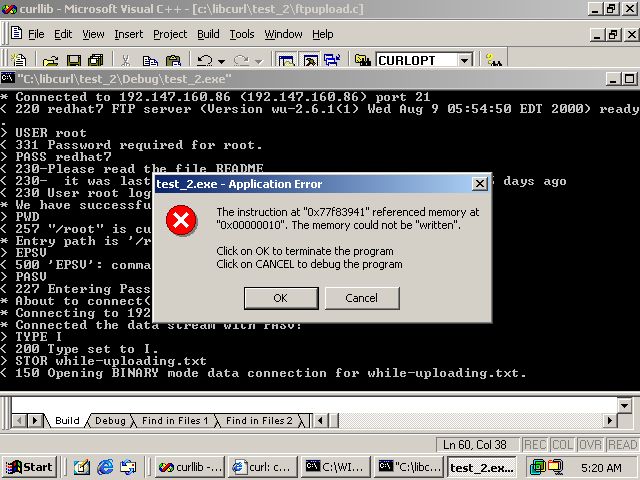This screenshot has width=640, height=480.
Task: Click the Save All toolbar icon
Action: pos(96,60)
